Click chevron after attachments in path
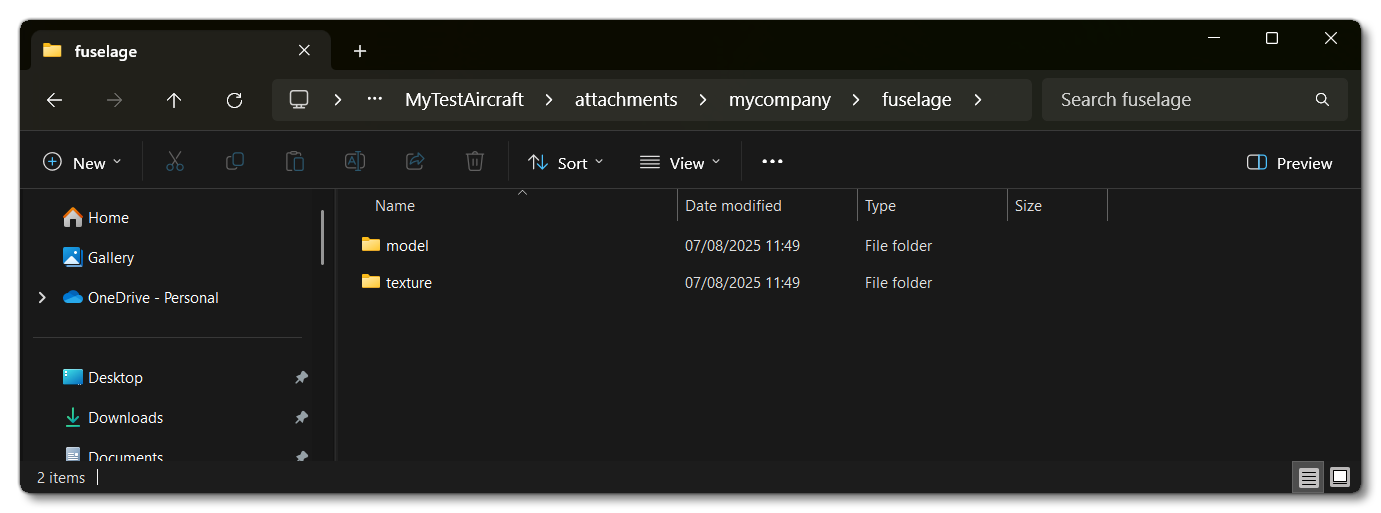Viewport: 1381px width, 513px height. [x=703, y=100]
